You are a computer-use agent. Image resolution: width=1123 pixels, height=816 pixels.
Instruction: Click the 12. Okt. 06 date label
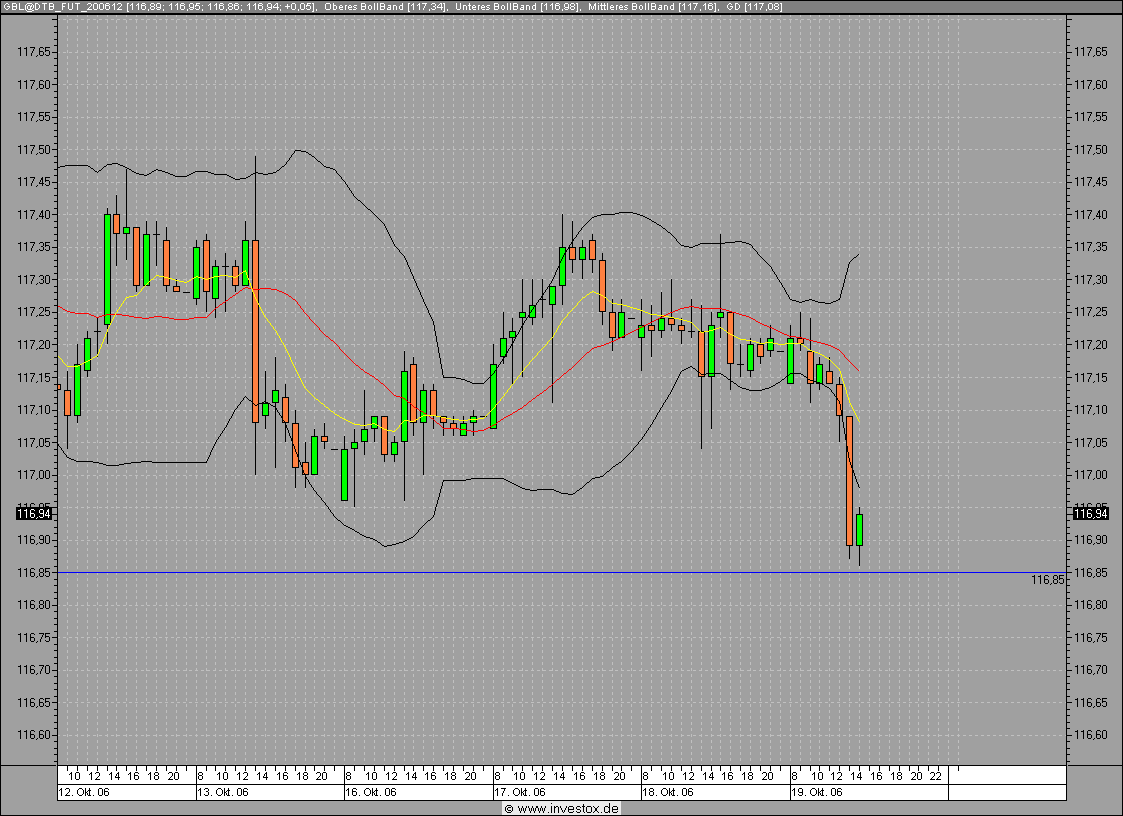coord(84,792)
